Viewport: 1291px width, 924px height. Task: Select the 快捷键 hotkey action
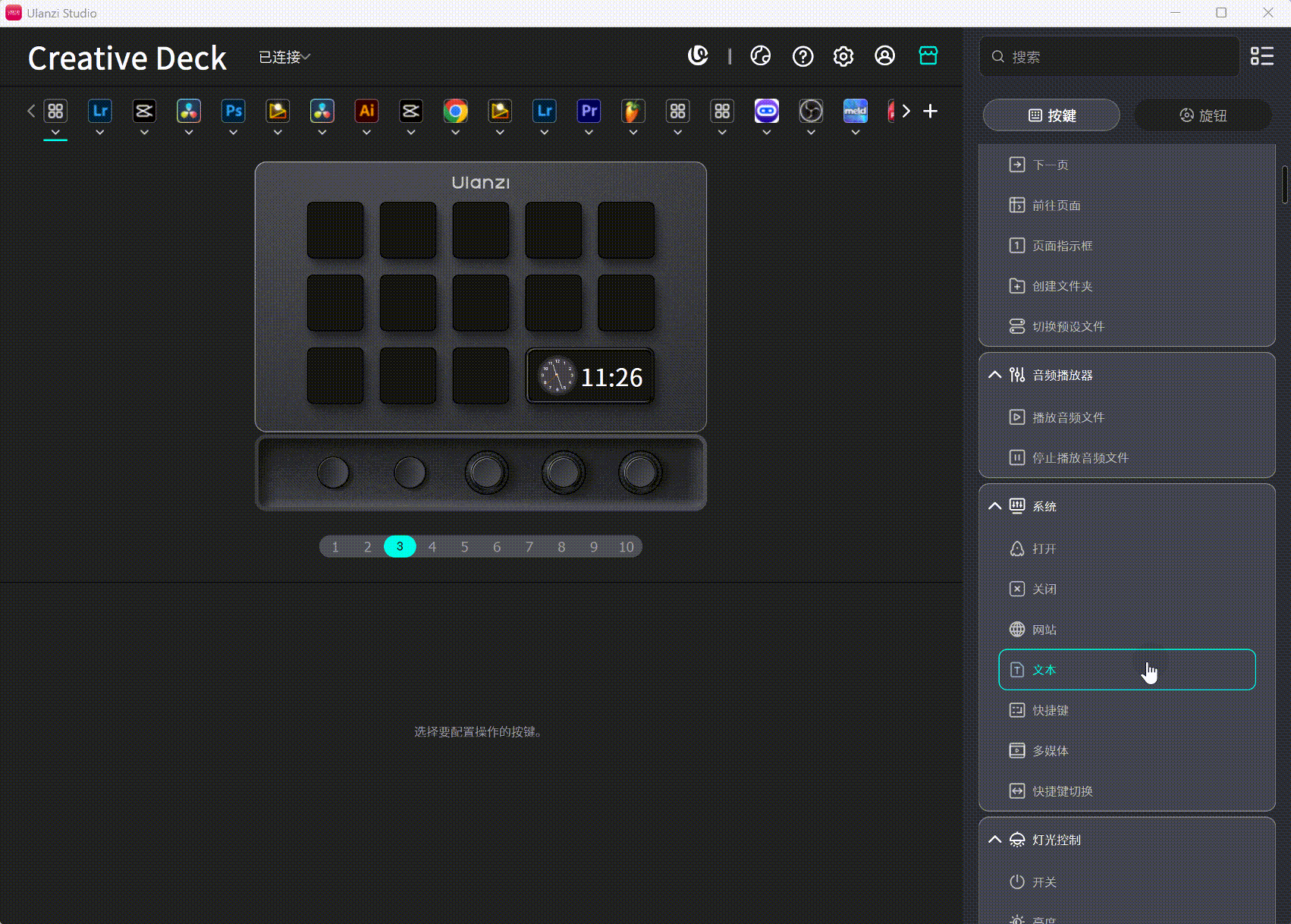coord(1051,710)
